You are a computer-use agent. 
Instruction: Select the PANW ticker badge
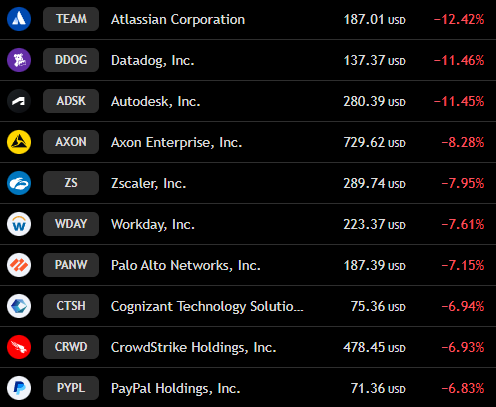click(x=71, y=265)
